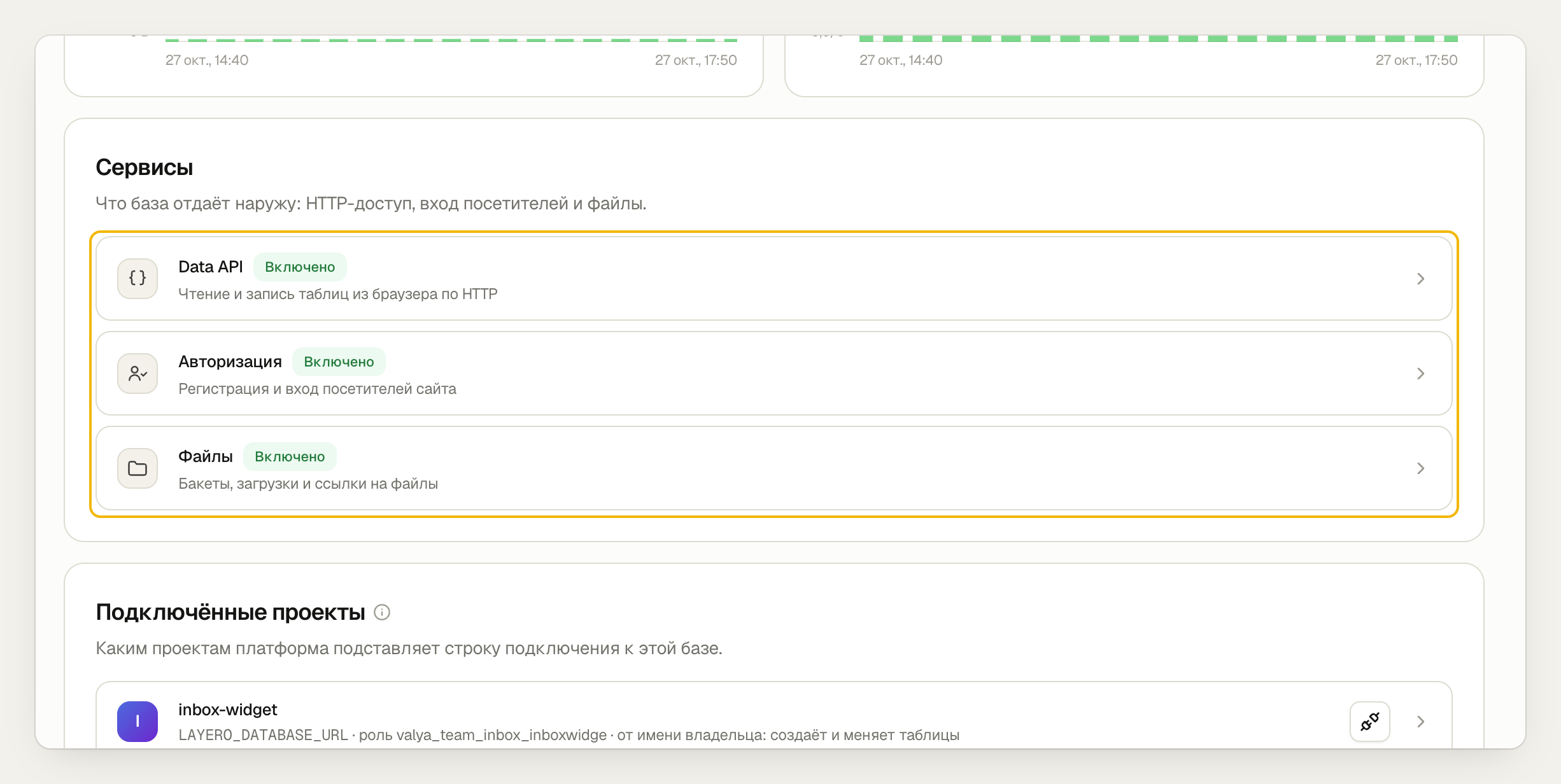Open the Файлы row chevron
1561x784 pixels.
pos(1420,468)
